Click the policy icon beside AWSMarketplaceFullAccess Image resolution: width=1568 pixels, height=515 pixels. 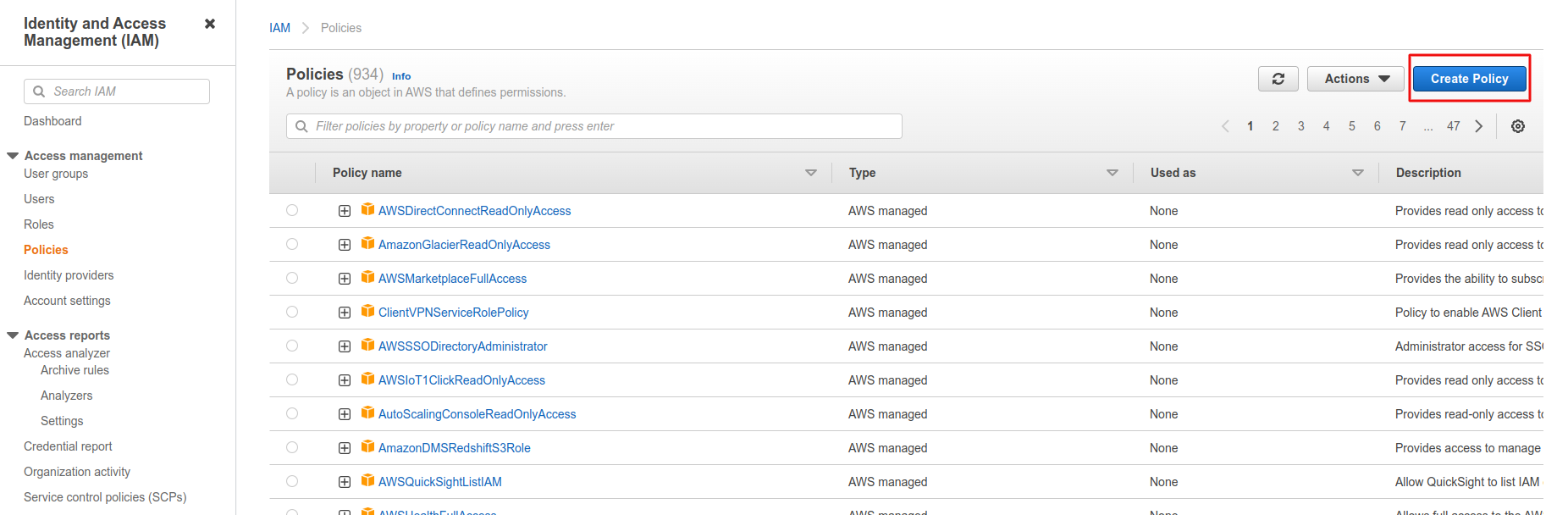tap(367, 277)
